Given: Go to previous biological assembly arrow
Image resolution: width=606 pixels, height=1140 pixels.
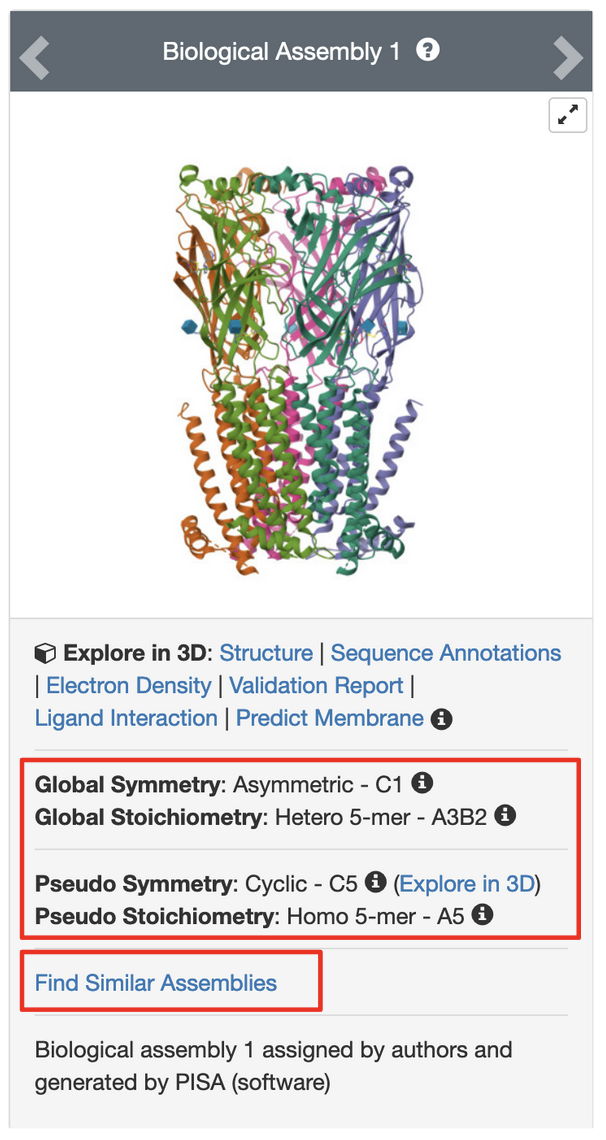Looking at the screenshot, I should tap(34, 57).
